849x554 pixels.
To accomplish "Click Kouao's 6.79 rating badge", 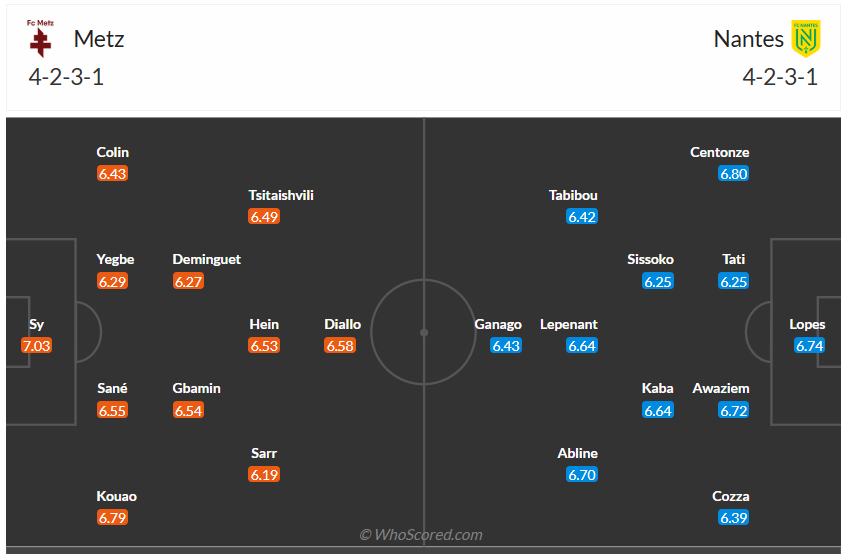I will click(x=113, y=518).
